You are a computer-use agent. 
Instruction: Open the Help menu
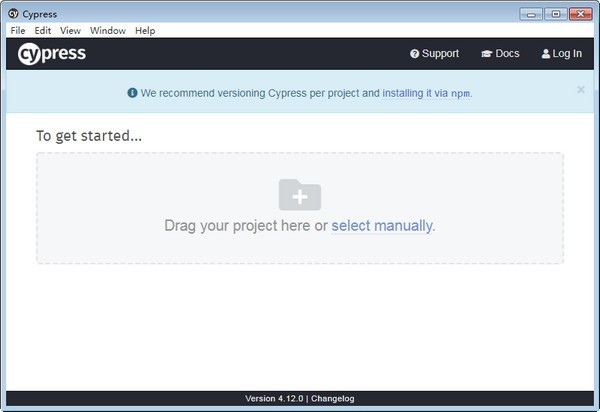(x=146, y=31)
